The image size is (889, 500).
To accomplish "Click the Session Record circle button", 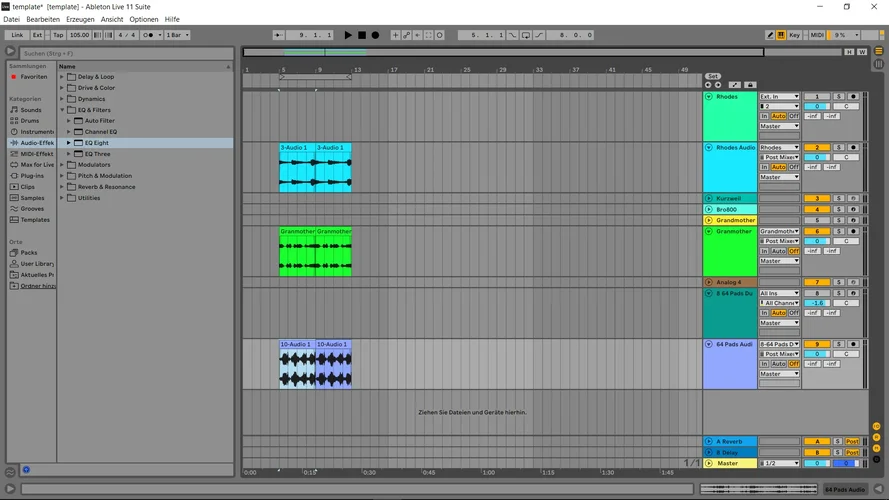I will click(439, 35).
